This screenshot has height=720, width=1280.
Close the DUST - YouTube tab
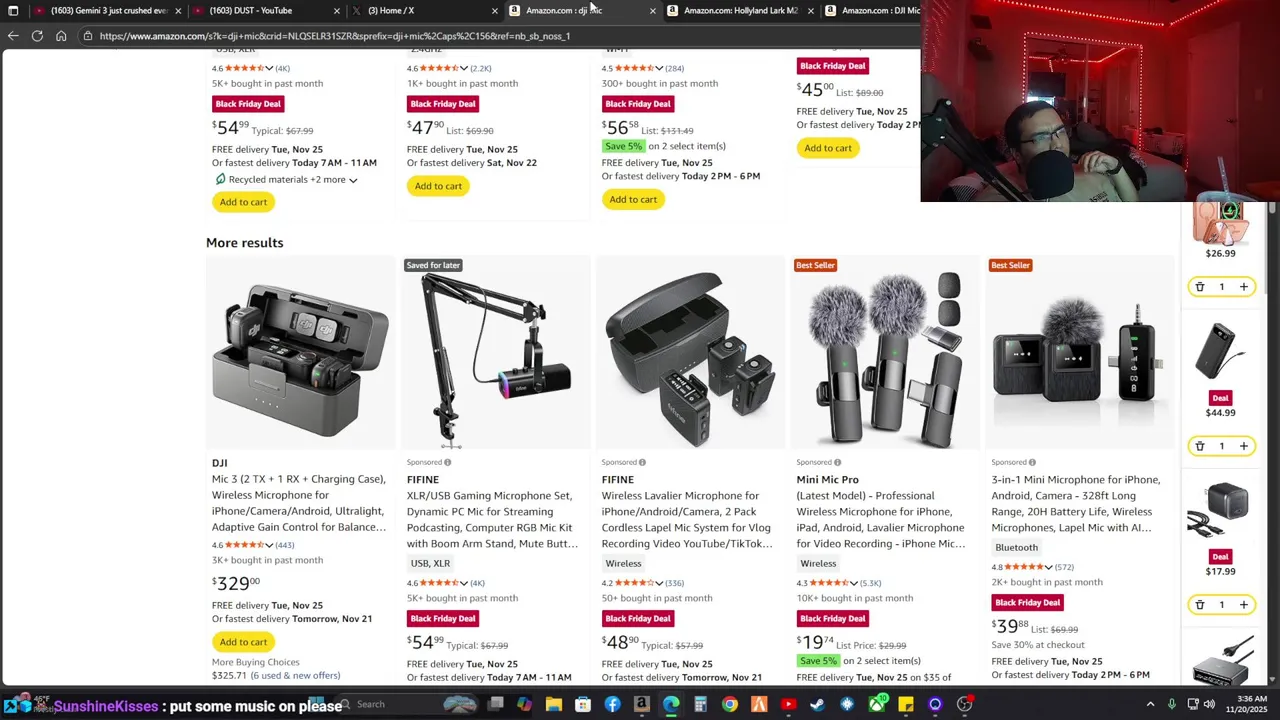tap(336, 11)
